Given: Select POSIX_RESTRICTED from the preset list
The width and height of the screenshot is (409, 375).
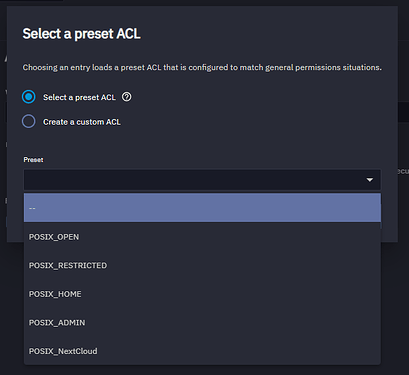Looking at the screenshot, I should [202, 265].
